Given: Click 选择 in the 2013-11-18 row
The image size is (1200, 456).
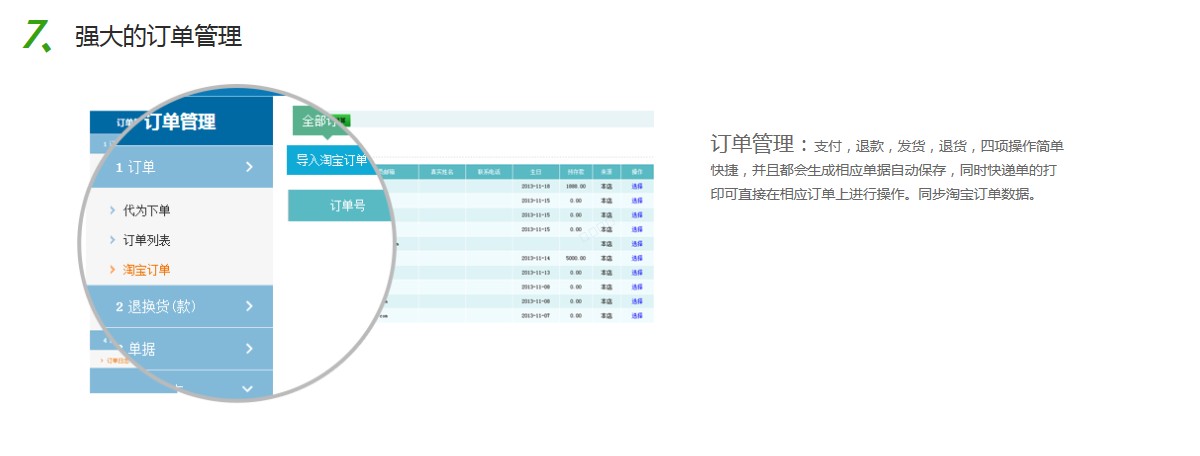Looking at the screenshot, I should pyautogui.click(x=637, y=186).
